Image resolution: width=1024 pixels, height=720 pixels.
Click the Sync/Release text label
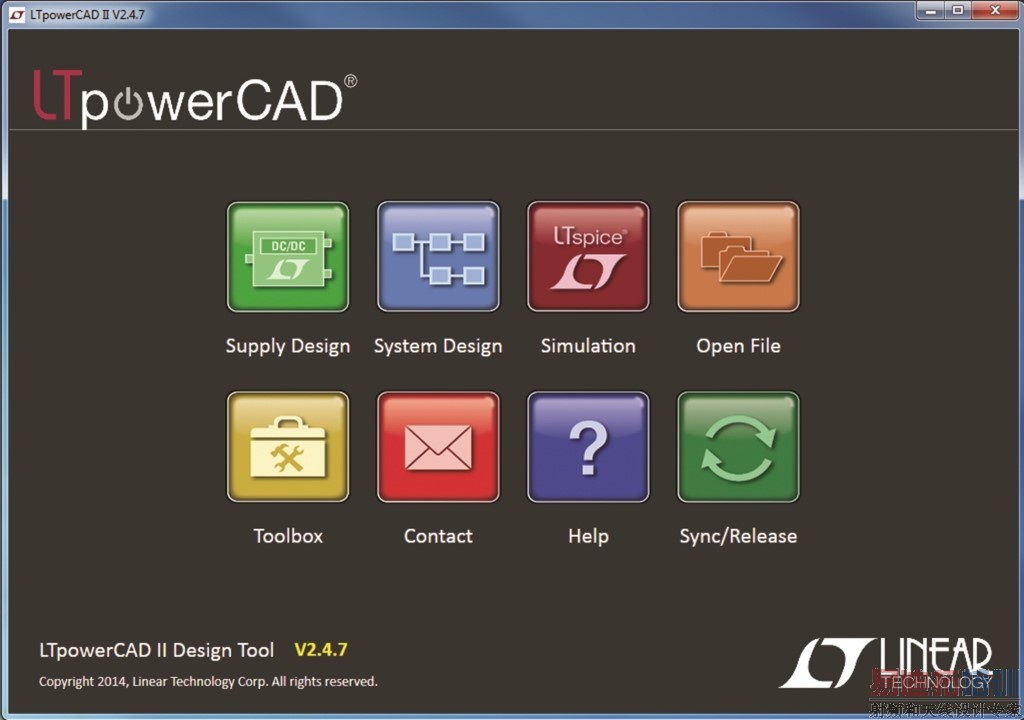739,536
